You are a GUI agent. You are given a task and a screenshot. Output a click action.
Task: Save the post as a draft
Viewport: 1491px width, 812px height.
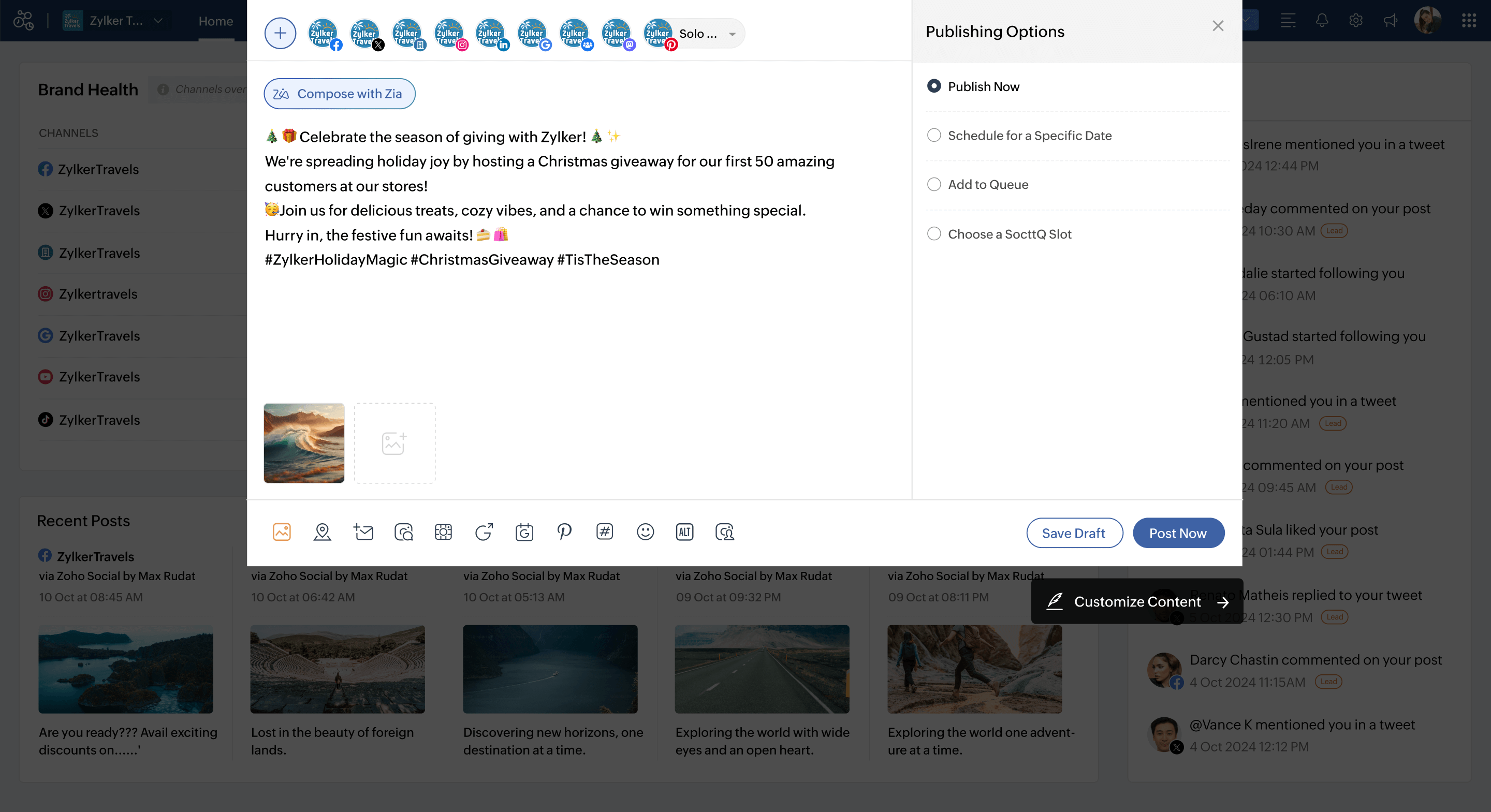coord(1074,533)
